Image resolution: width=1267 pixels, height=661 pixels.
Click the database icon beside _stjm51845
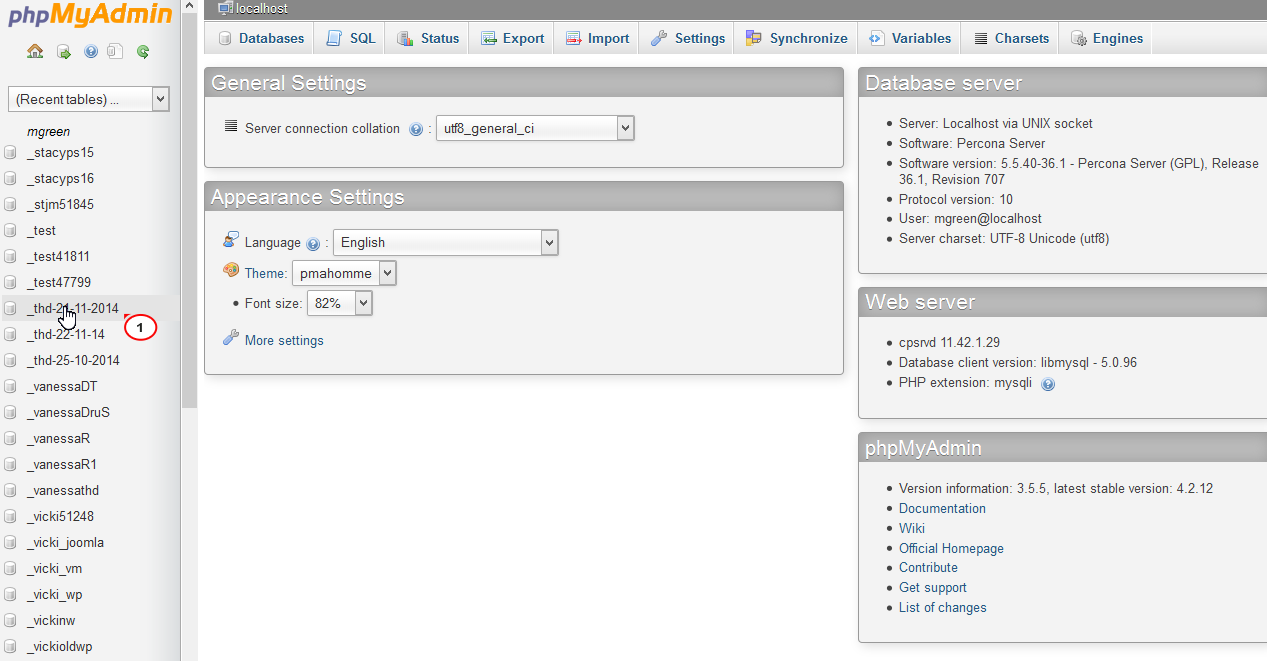point(10,205)
